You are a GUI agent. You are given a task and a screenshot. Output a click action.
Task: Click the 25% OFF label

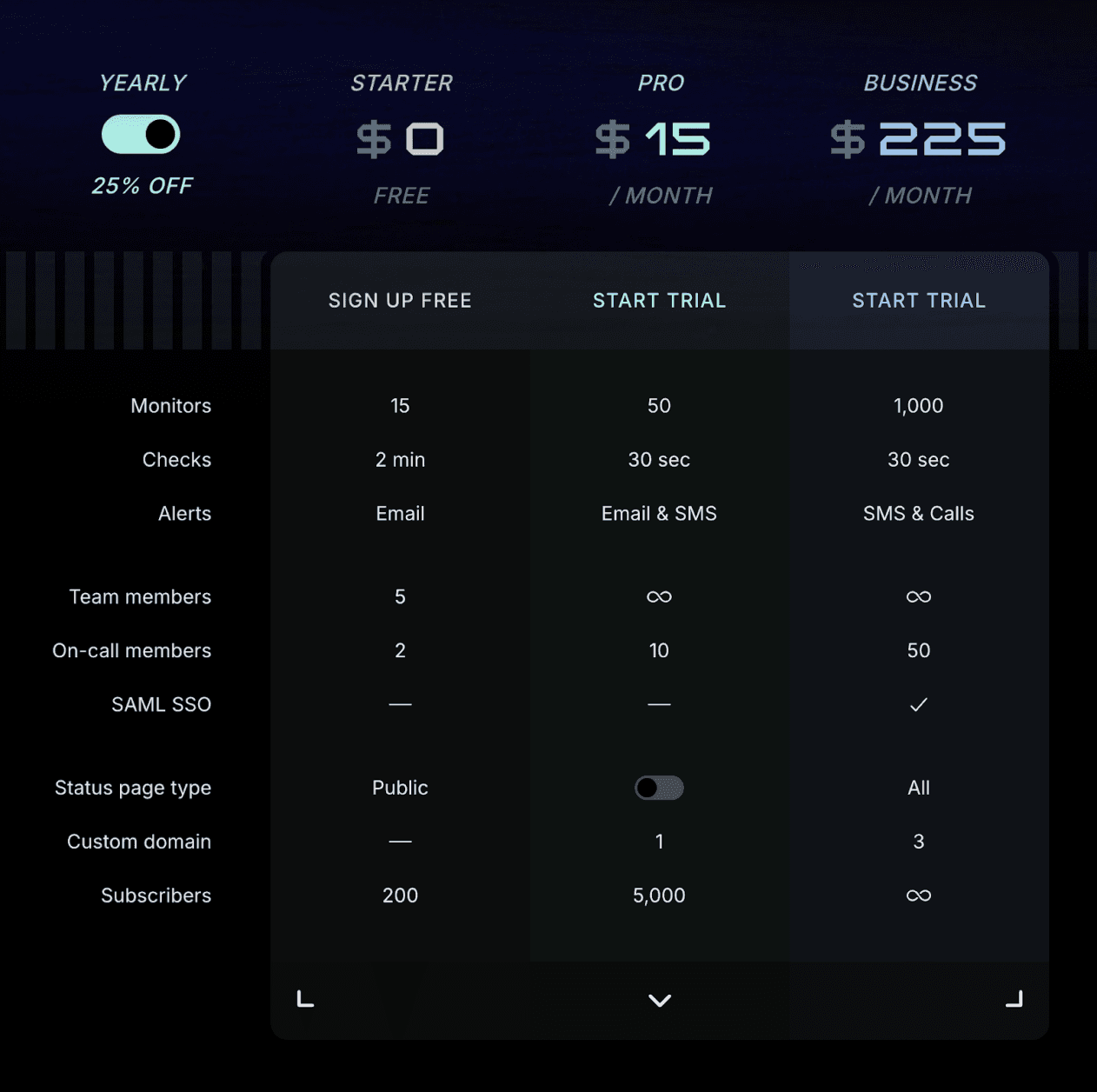pyautogui.click(x=142, y=186)
